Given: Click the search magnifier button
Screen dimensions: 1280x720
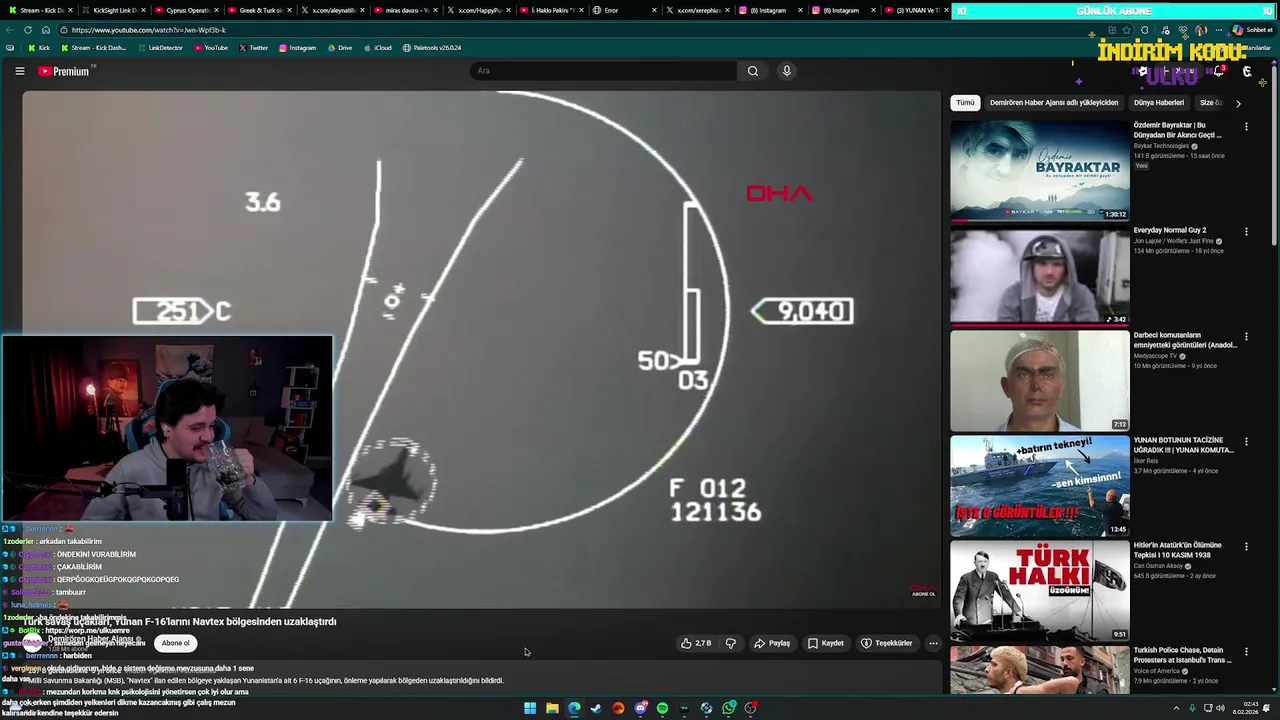Looking at the screenshot, I should click(753, 71).
